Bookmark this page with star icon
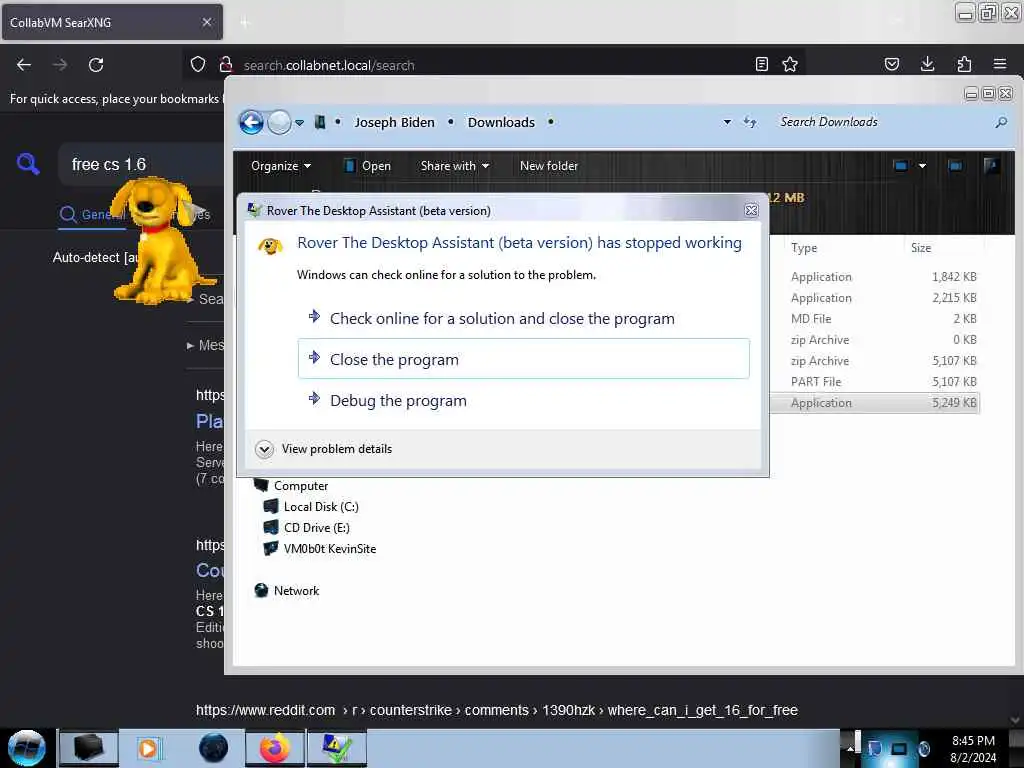Viewport: 1024px width, 768px height. (790, 64)
